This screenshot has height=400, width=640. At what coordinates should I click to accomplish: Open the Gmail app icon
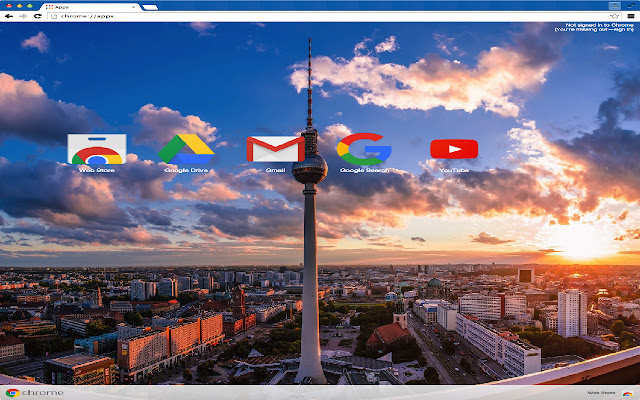tap(276, 149)
